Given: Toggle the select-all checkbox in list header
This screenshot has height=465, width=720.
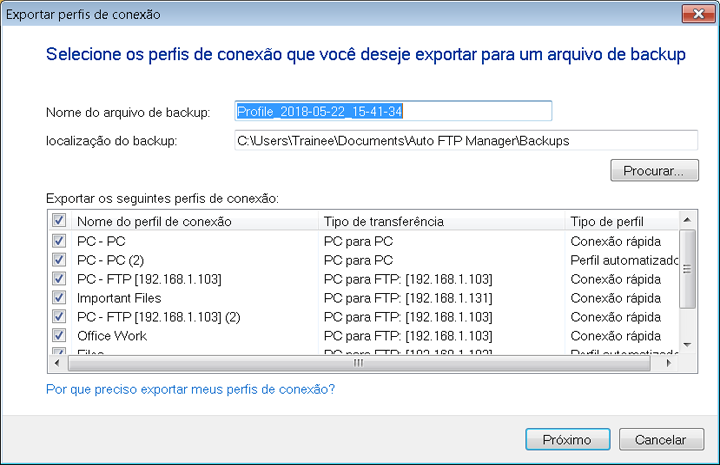Looking at the screenshot, I should point(59,221).
